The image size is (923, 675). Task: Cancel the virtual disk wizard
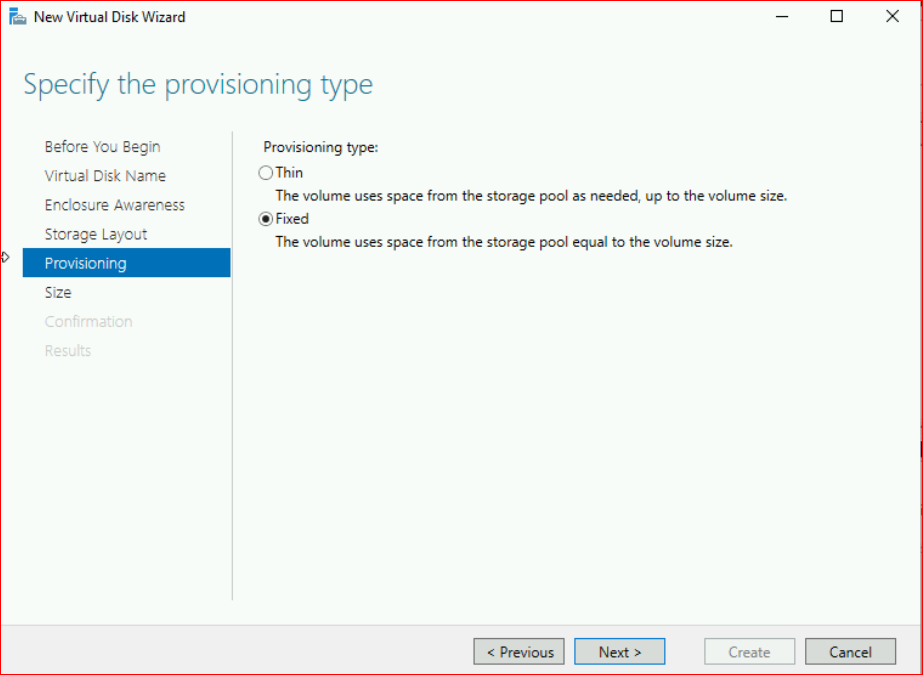point(850,652)
